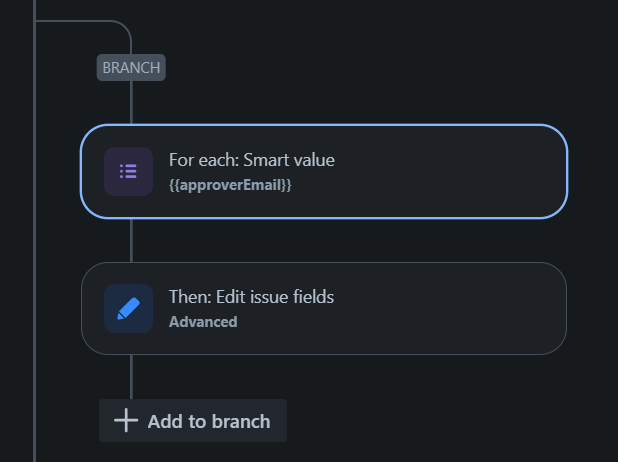
Task: Click connector line between BRANCH and For each
Action: [131, 102]
